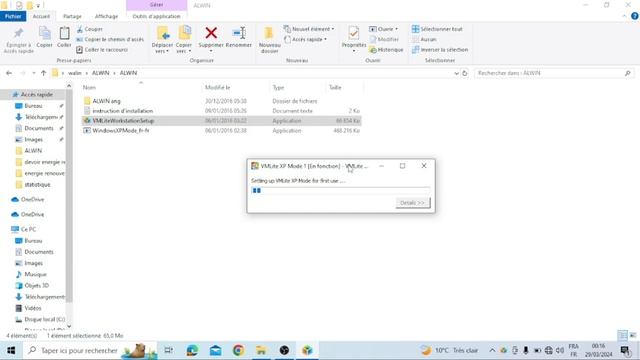Screen dimensions: 640x360
Task: Click the red Supprimer delete icon
Action: tap(211, 33)
